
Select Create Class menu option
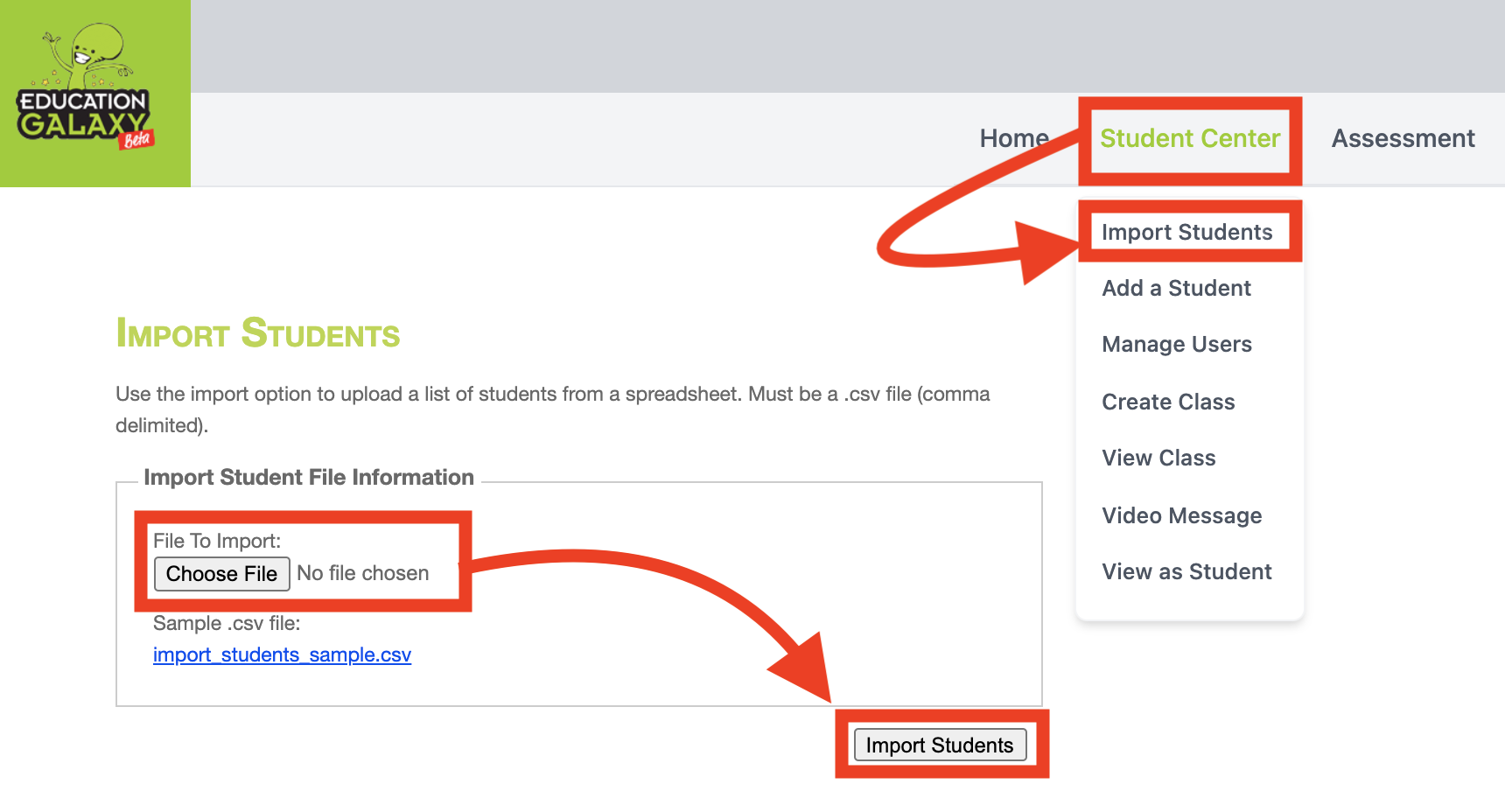point(1168,402)
